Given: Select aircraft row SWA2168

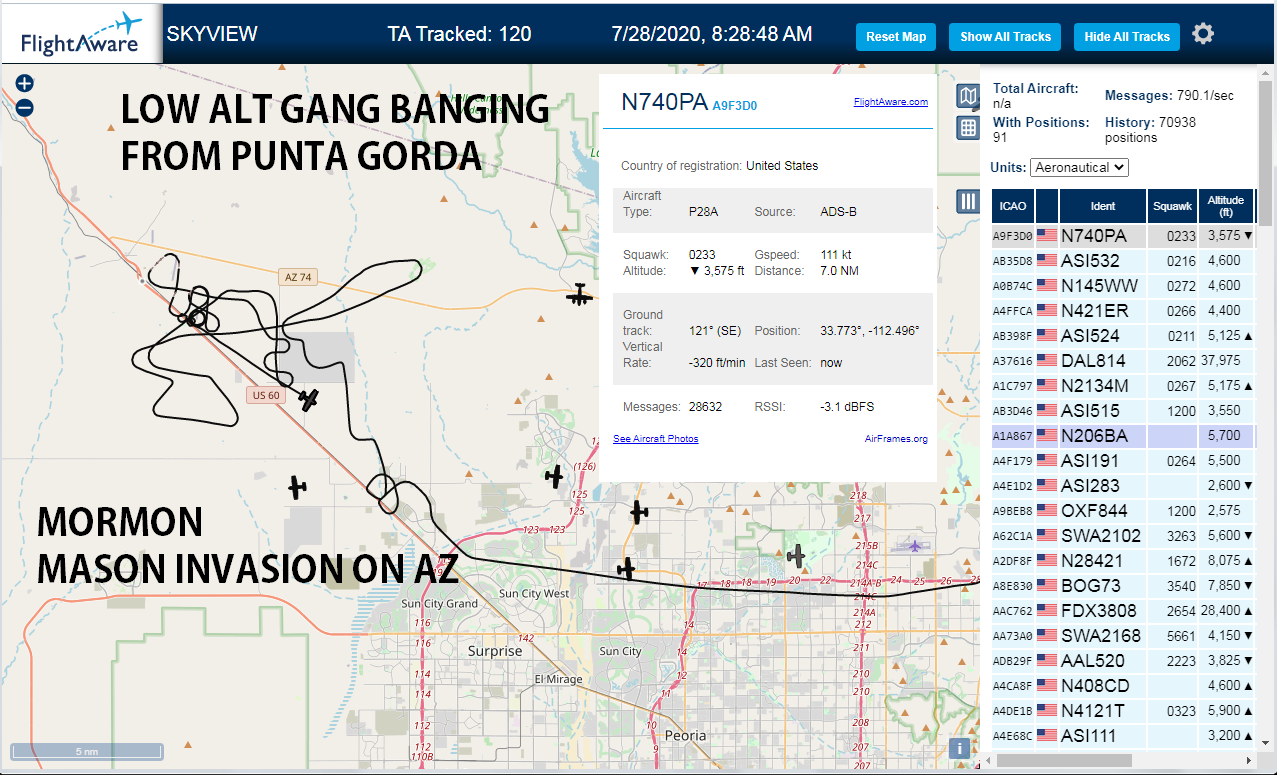Looking at the screenshot, I should click(x=1123, y=636).
